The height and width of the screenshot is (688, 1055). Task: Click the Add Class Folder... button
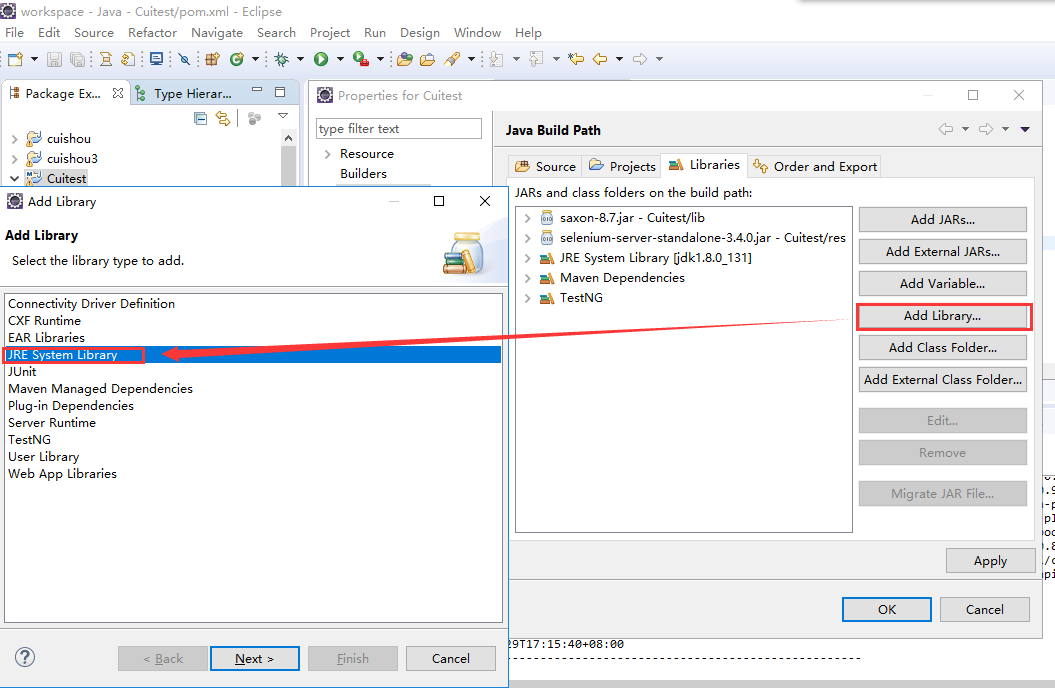pyautogui.click(x=943, y=348)
